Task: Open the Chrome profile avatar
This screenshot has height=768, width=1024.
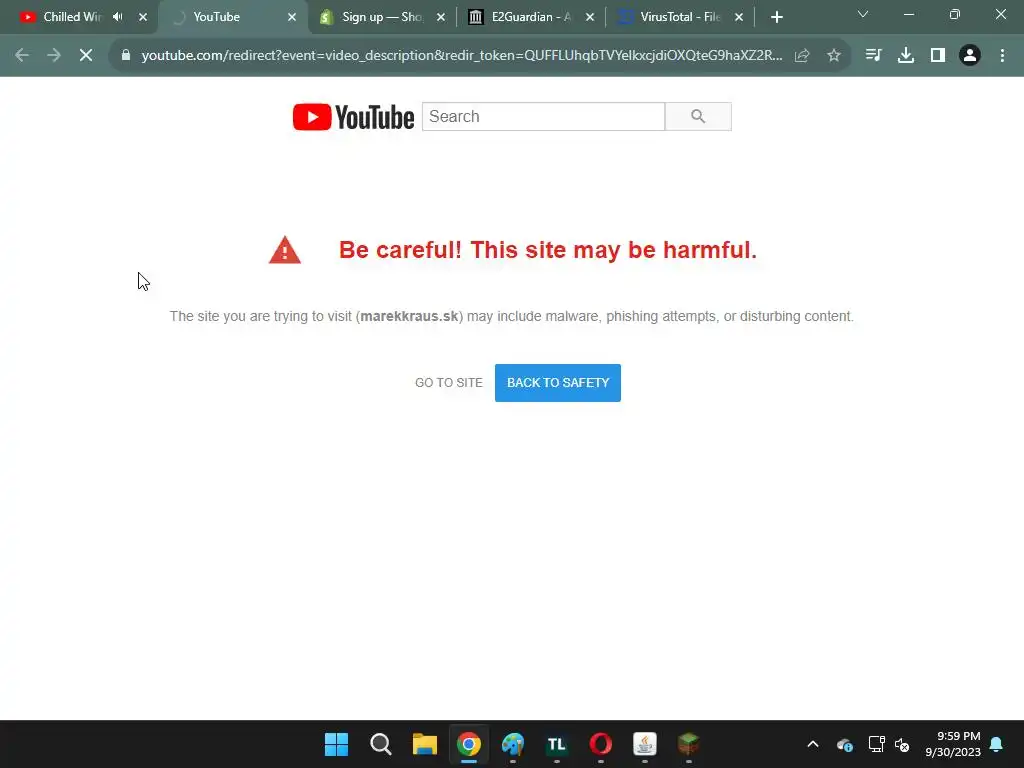Action: [x=970, y=56]
